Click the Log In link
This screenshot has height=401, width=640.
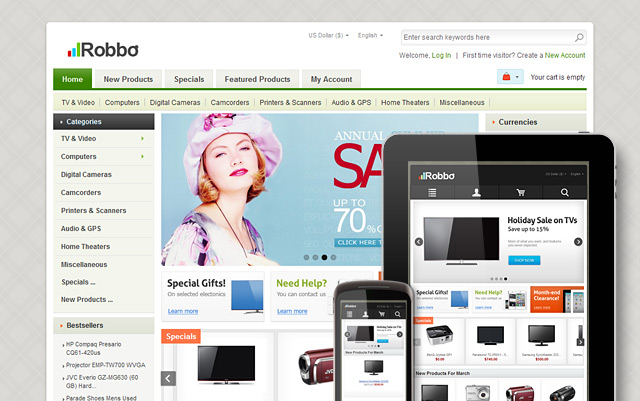coord(441,55)
